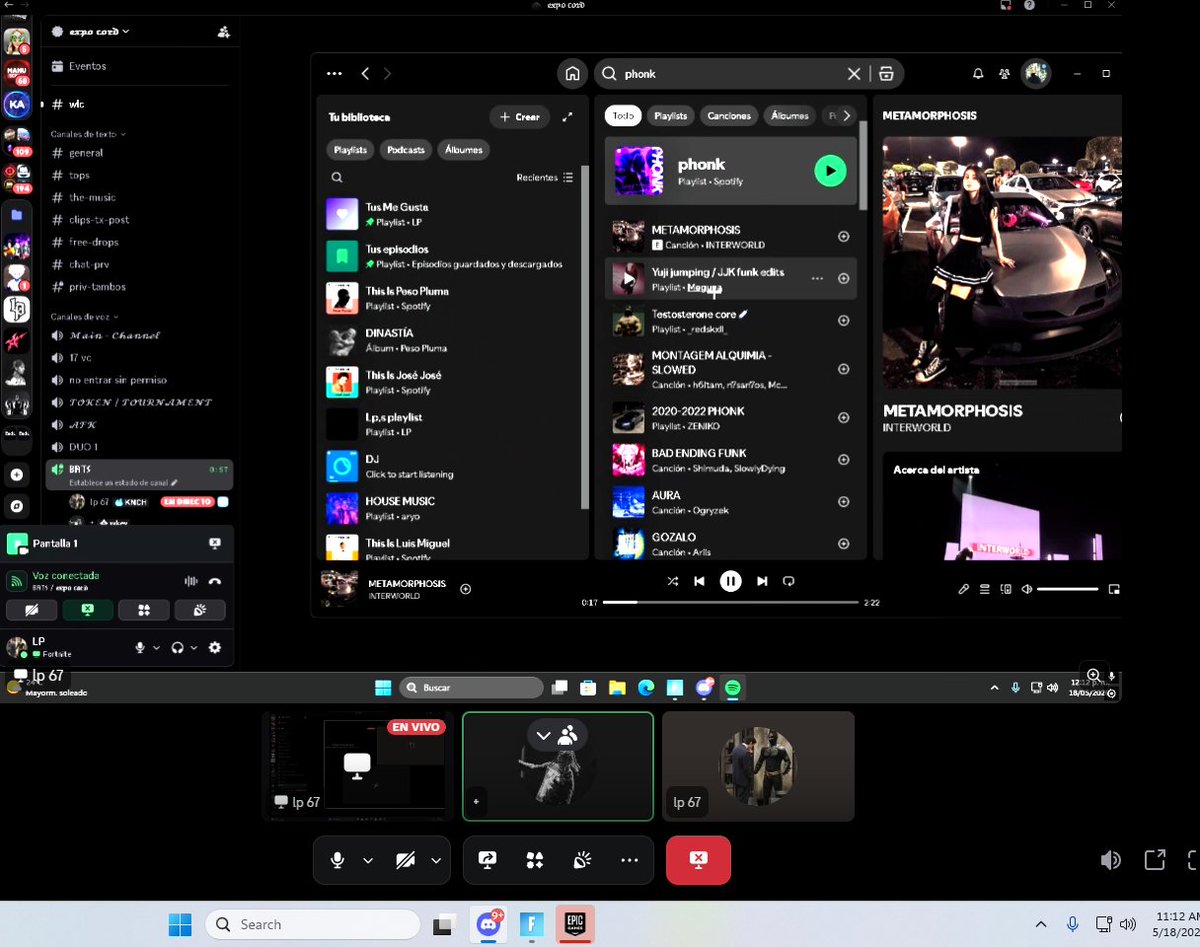Play the phonk playlist top result
The width and height of the screenshot is (1200, 947).
point(830,171)
